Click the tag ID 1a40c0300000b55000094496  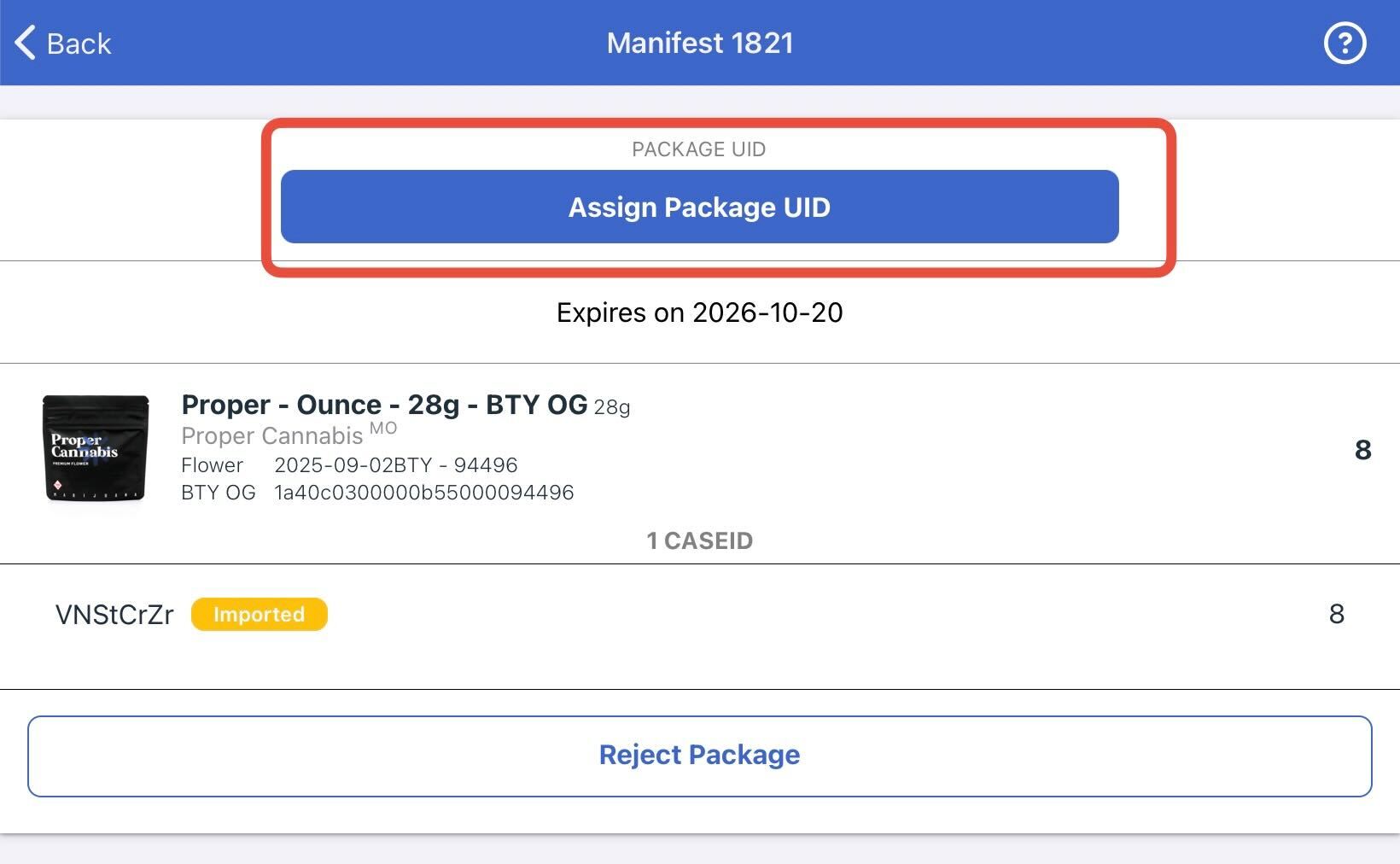pyautogui.click(x=423, y=493)
